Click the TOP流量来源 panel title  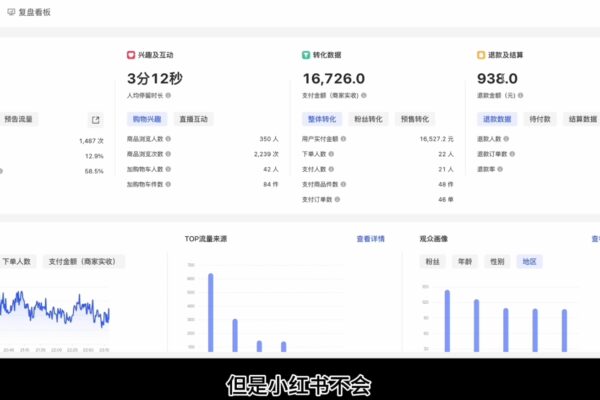[206, 239]
